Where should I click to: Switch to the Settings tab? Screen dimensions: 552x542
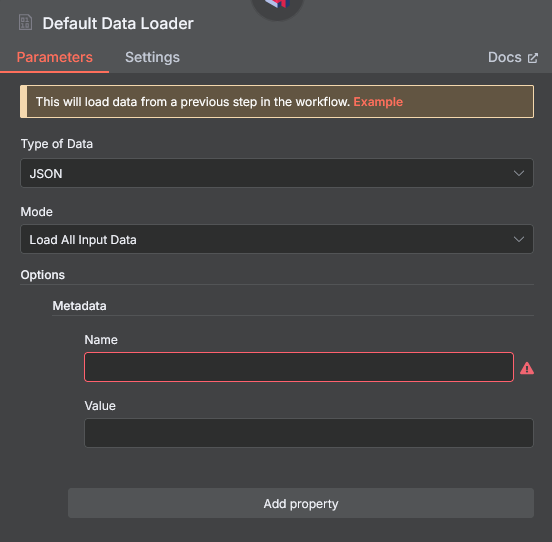pos(152,57)
